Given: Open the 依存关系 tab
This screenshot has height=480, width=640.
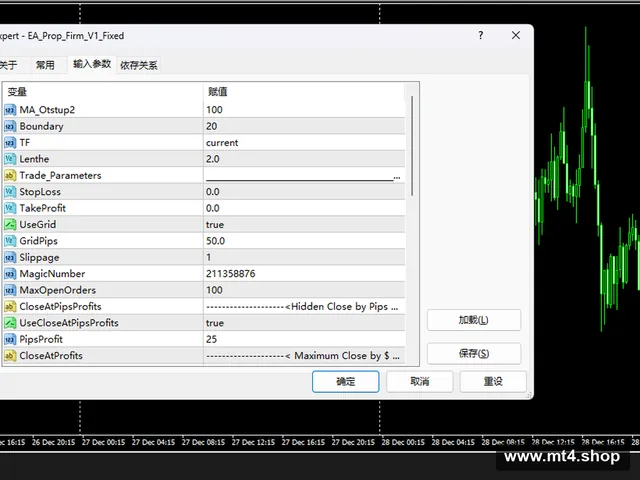Looking at the screenshot, I should pos(139,65).
